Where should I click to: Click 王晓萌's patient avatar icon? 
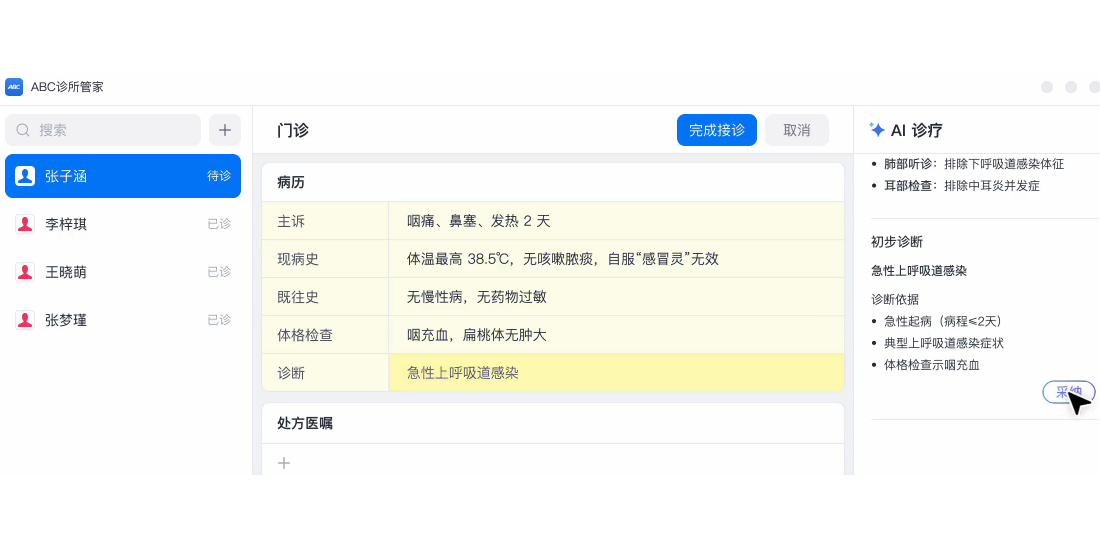25,272
